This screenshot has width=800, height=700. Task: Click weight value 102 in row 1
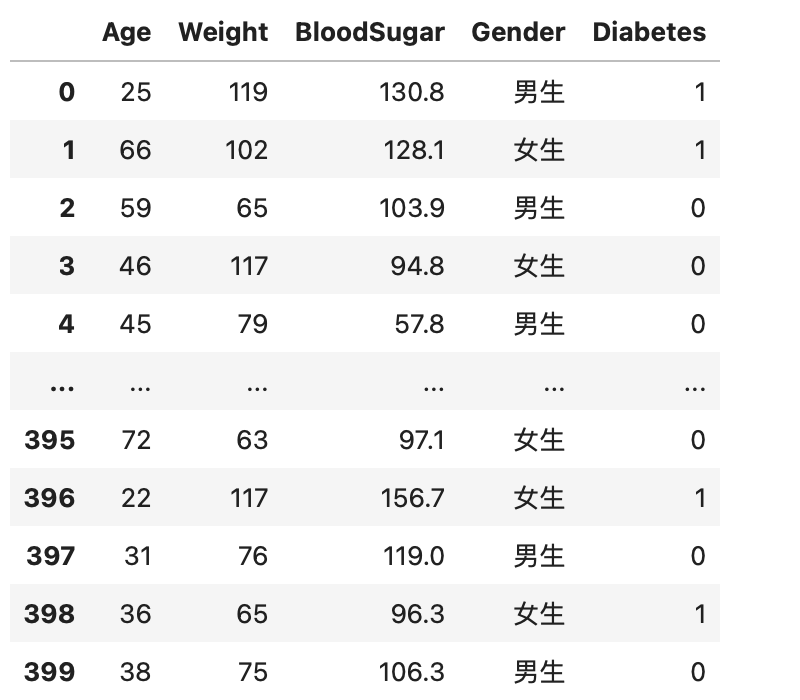246,151
